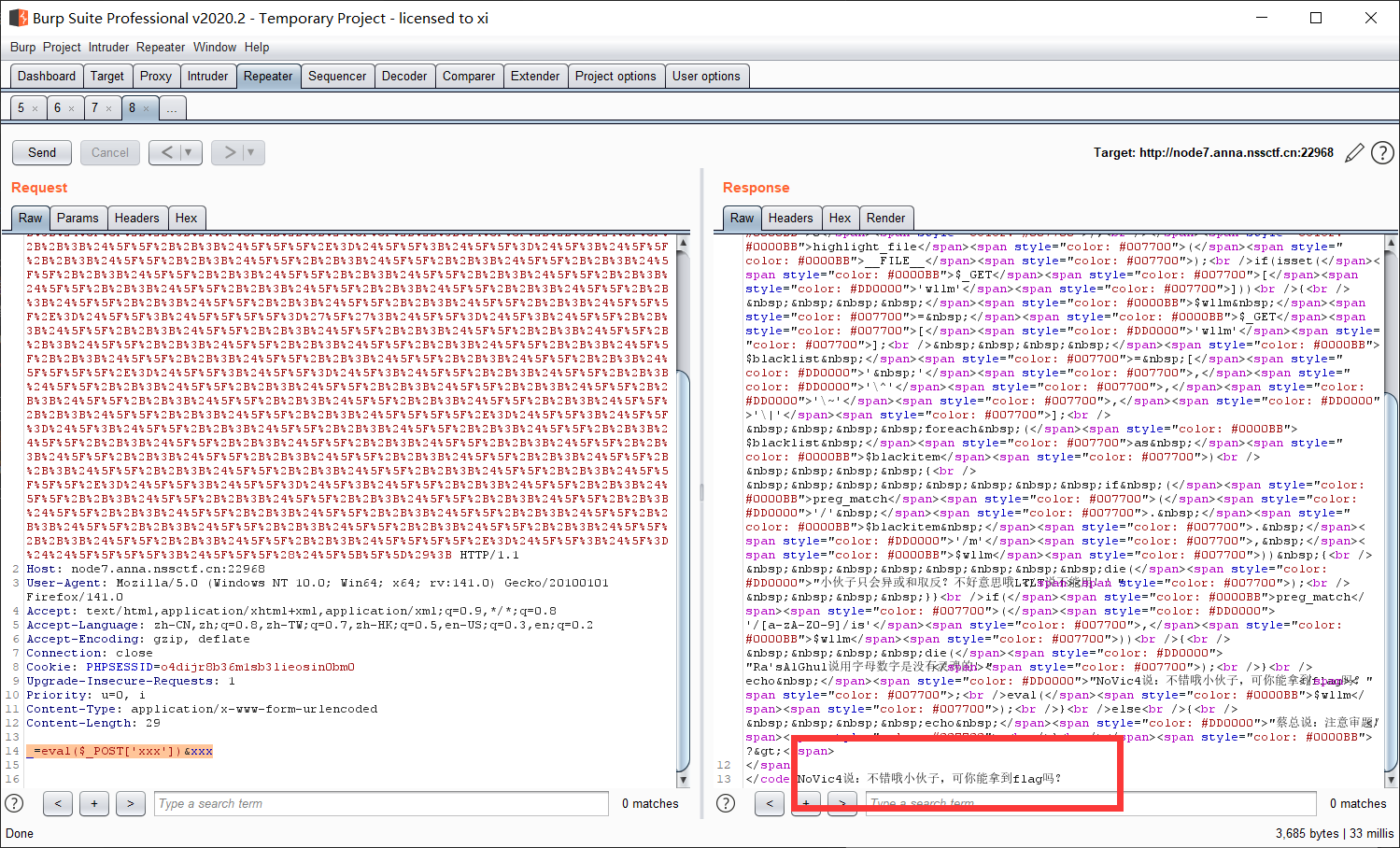The image size is (1400, 848).
Task: Click the Target URL text node7.anna.nssctf.cn:22968
Action: 1237,152
